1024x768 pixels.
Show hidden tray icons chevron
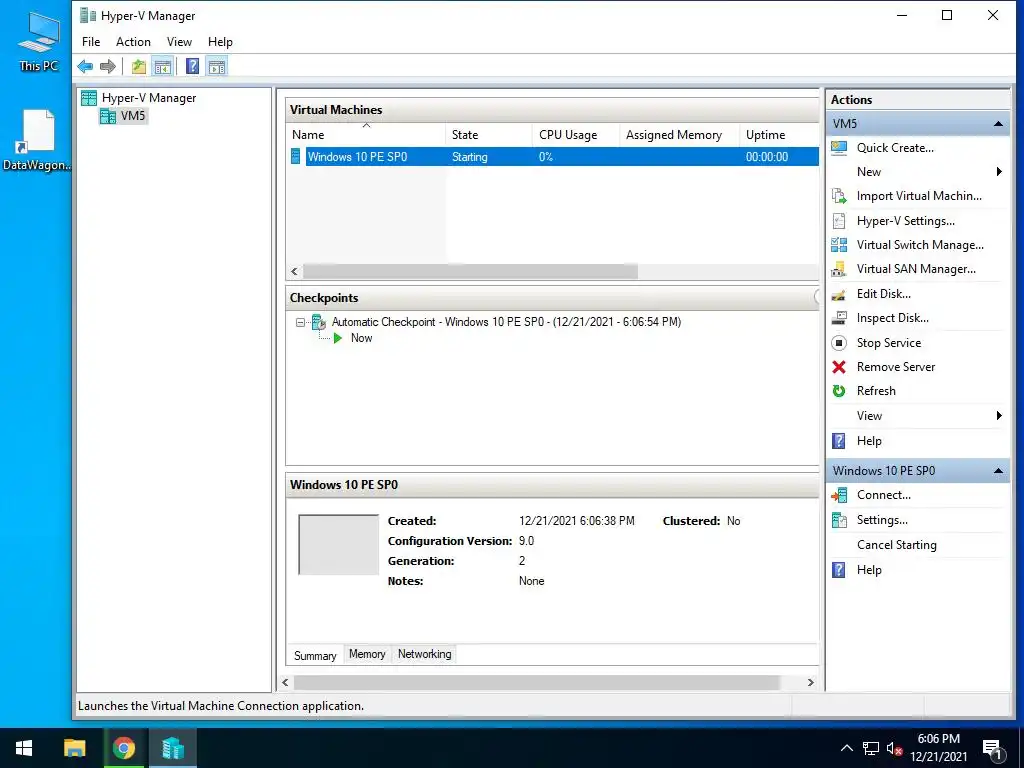pos(846,748)
